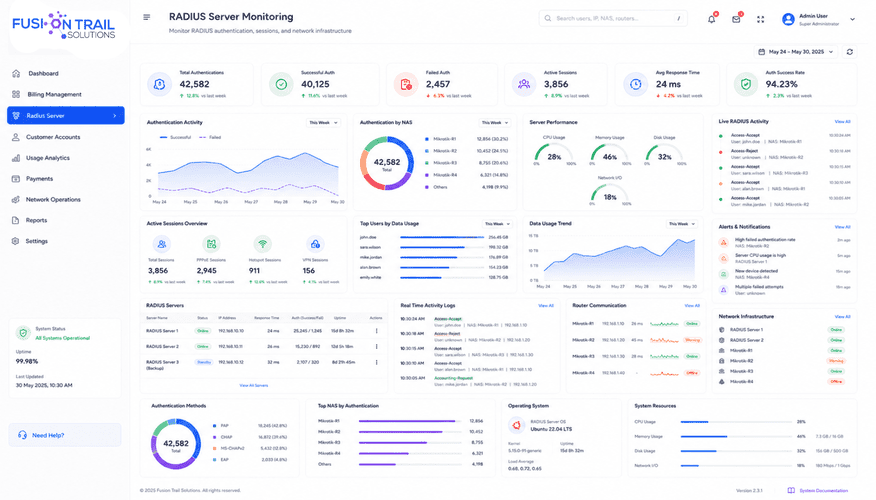Select the Hotspot Sessions wifi icon
The image size is (876, 500).
coord(262,244)
